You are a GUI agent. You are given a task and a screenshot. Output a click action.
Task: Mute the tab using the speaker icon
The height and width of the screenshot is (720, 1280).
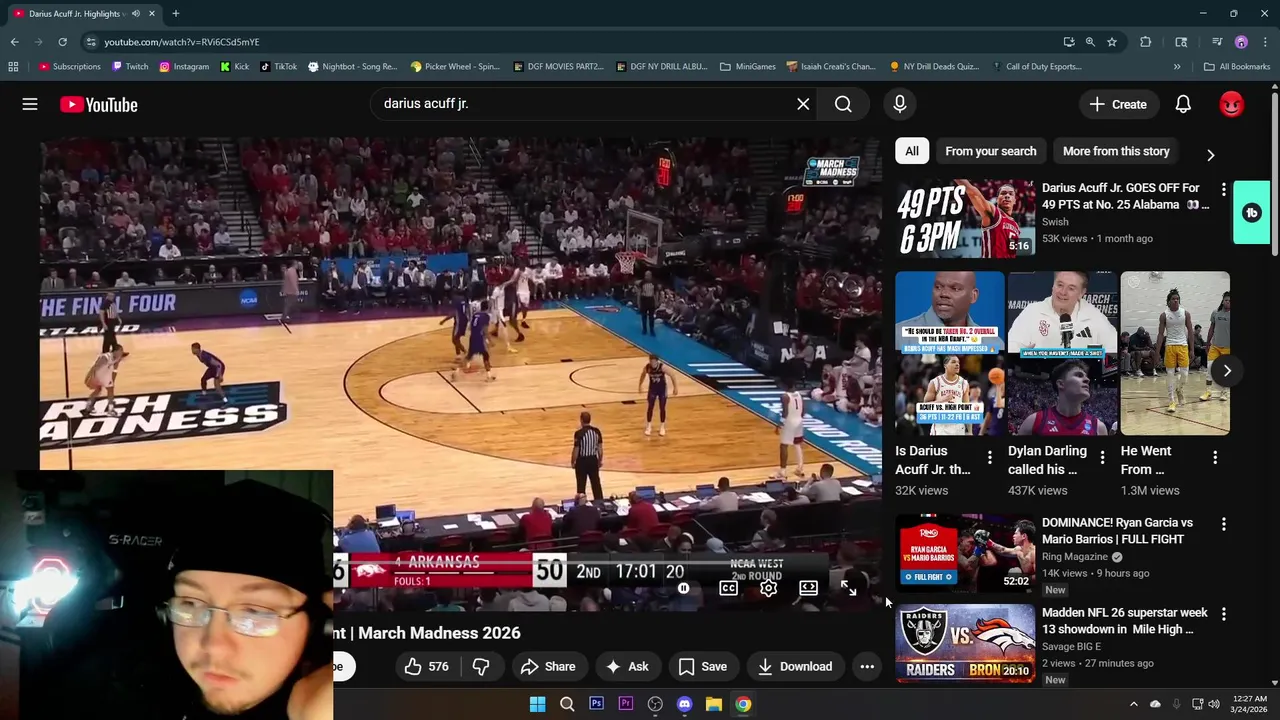135,13
